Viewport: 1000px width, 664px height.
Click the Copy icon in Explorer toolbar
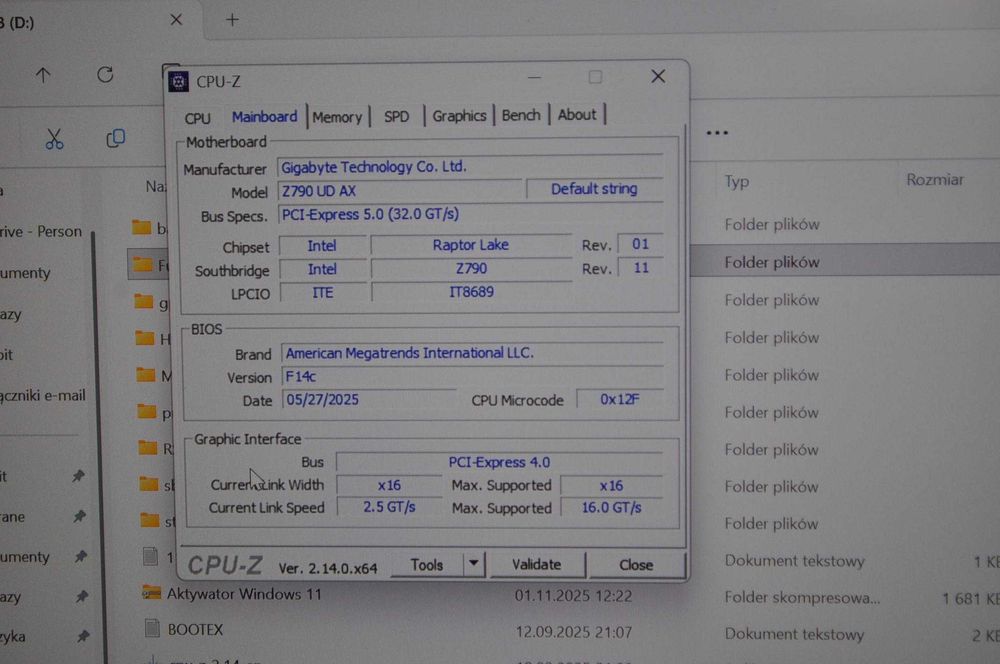(115, 138)
